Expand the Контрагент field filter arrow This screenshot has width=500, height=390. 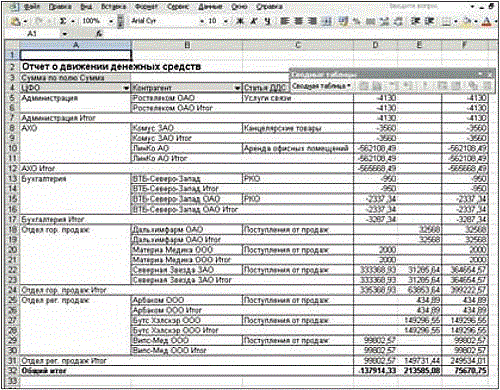point(237,88)
